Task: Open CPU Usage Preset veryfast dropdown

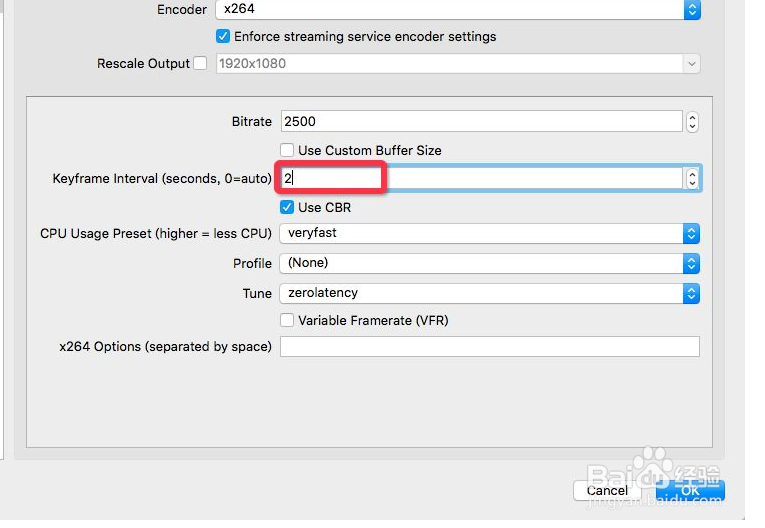Action: click(691, 234)
